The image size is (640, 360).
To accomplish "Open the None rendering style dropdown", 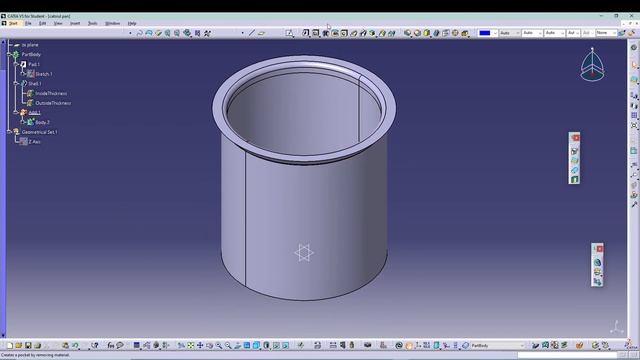I will 606,33.
